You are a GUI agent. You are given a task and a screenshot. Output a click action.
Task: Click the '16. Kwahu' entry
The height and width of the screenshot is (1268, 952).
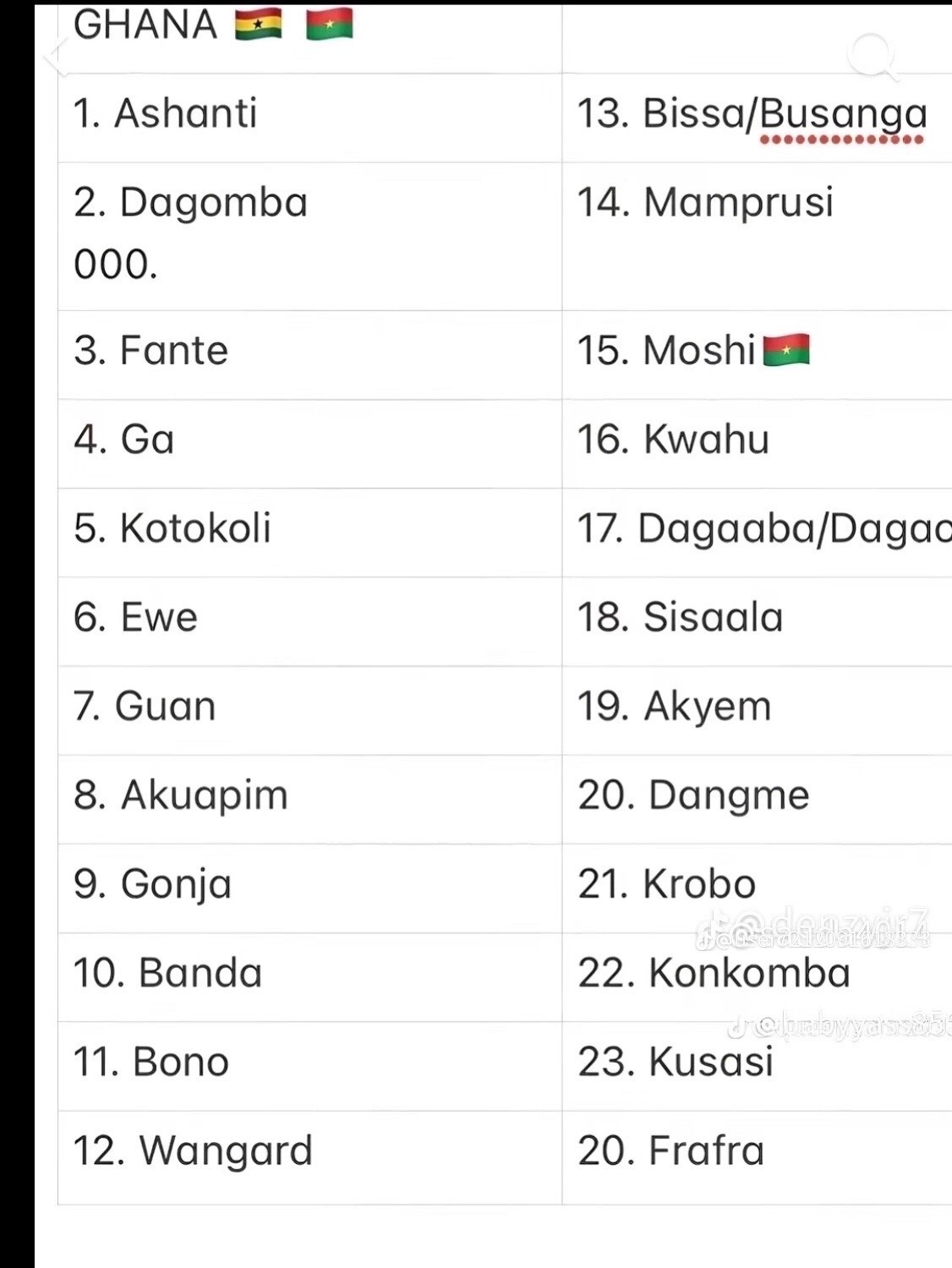[673, 440]
